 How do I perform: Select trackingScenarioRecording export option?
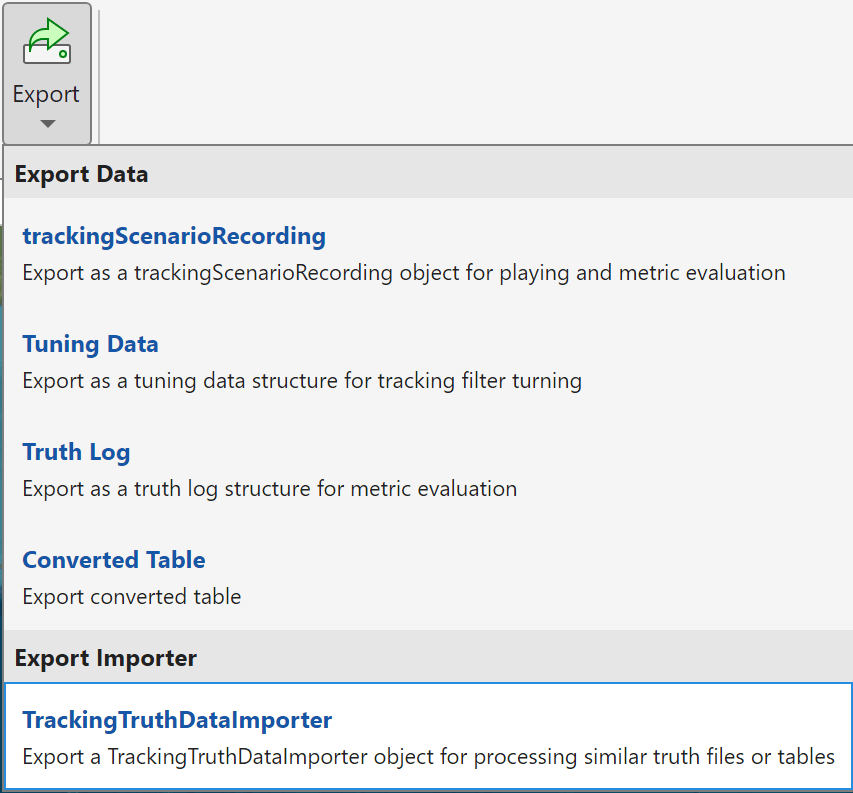[x=174, y=236]
